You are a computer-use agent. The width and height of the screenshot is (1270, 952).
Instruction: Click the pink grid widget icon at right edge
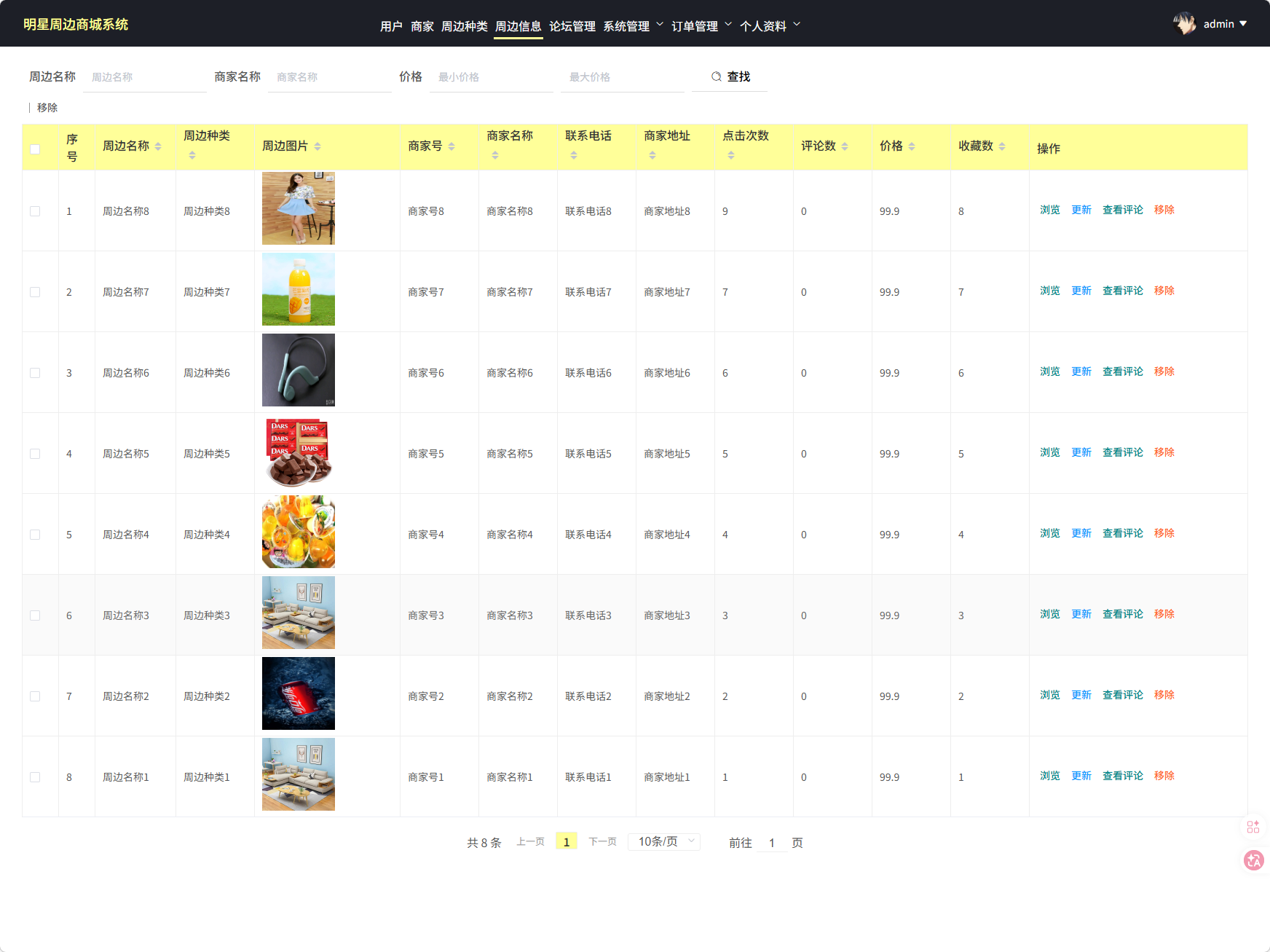(1253, 827)
